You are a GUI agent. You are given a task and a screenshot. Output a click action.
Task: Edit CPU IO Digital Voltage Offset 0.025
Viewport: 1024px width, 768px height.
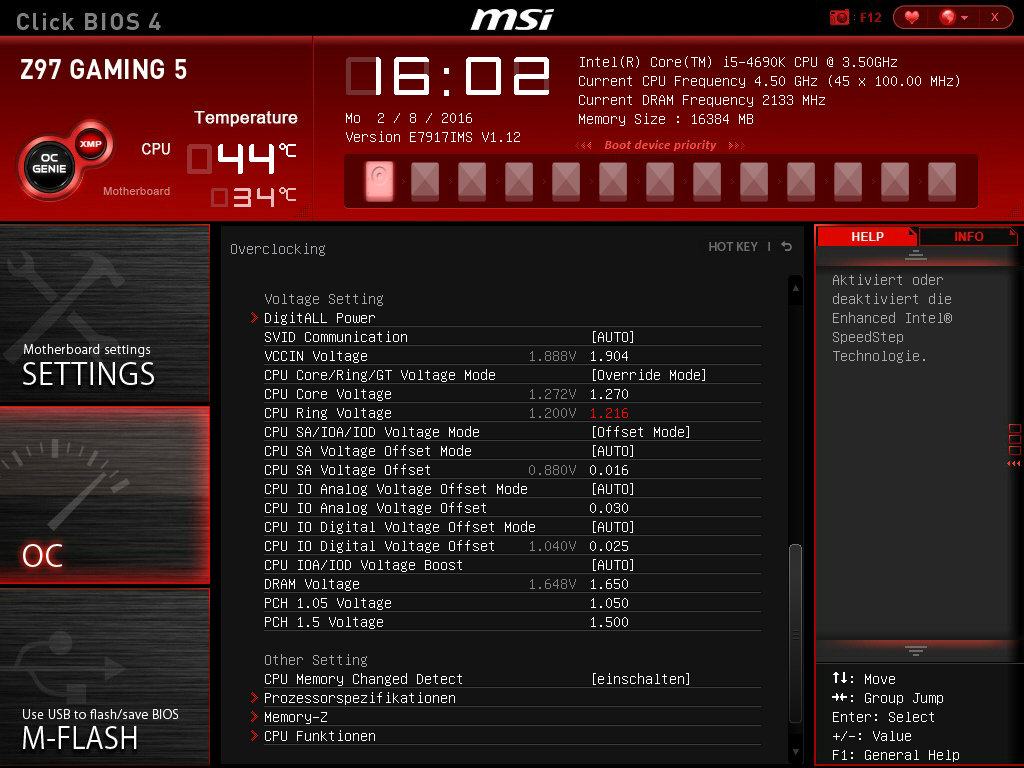pyautogui.click(x=609, y=545)
